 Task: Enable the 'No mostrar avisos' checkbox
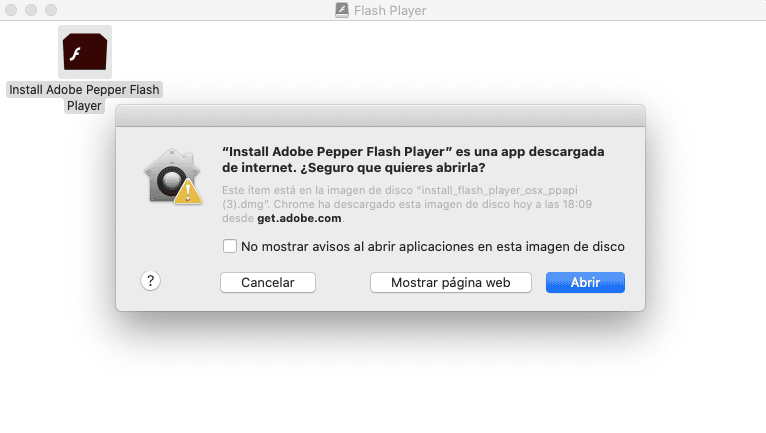[230, 246]
